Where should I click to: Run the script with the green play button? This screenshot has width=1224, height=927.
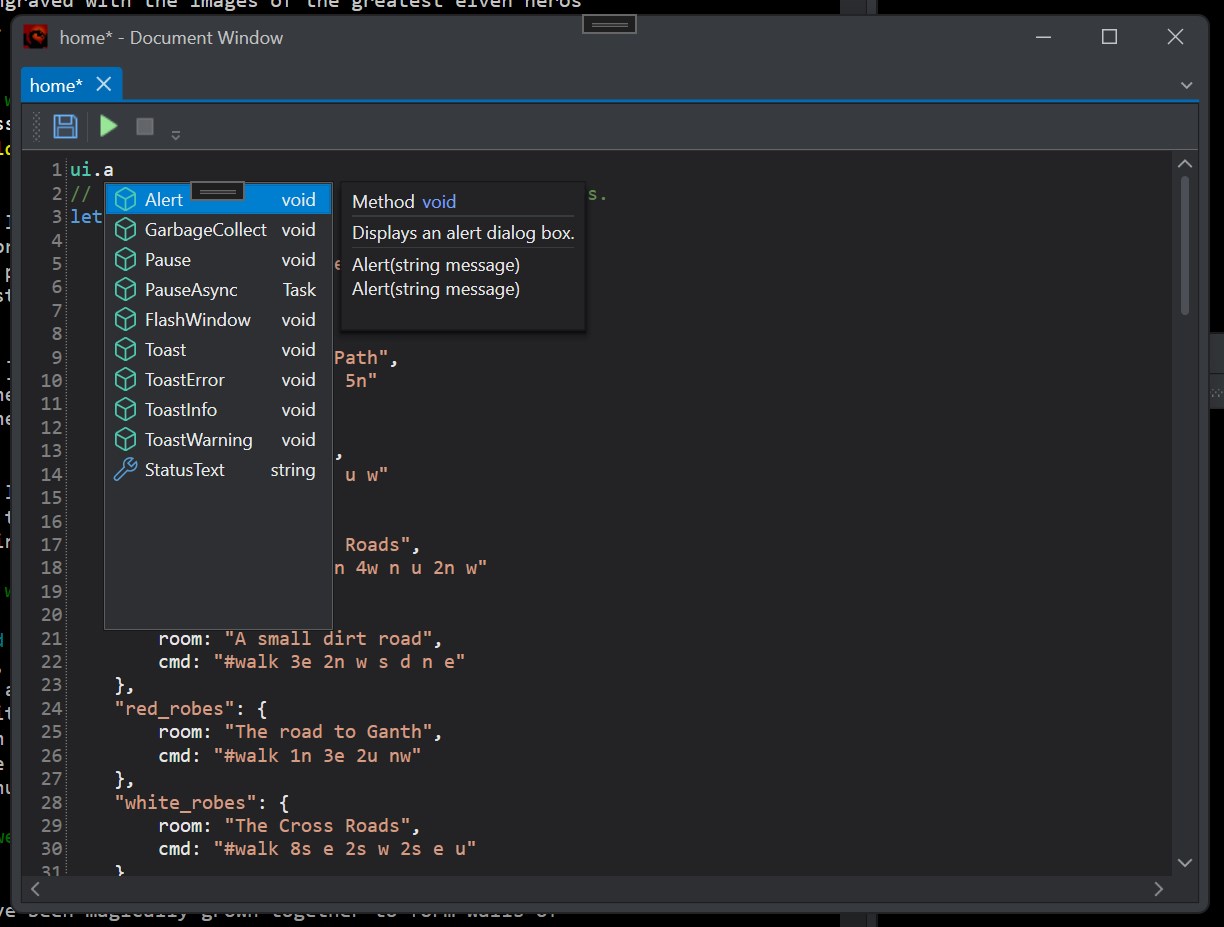pos(109,126)
